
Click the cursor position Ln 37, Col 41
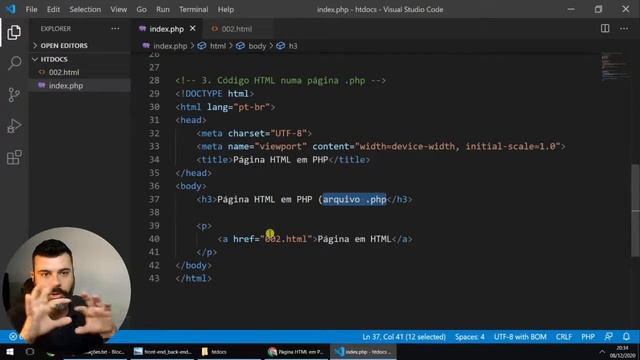[x=404, y=337]
